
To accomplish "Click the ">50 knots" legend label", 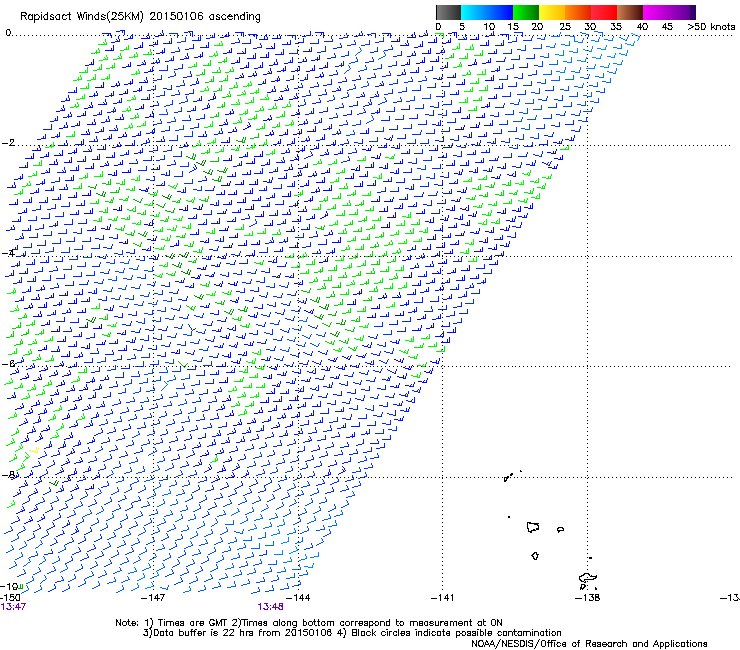I will (711, 27).
